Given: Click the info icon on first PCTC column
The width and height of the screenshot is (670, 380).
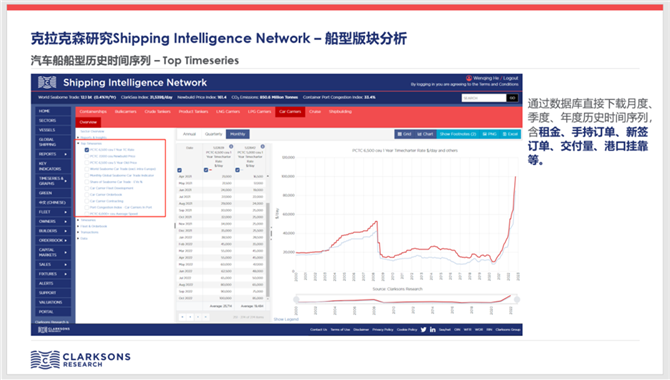Looking at the screenshot, I should (231, 147).
